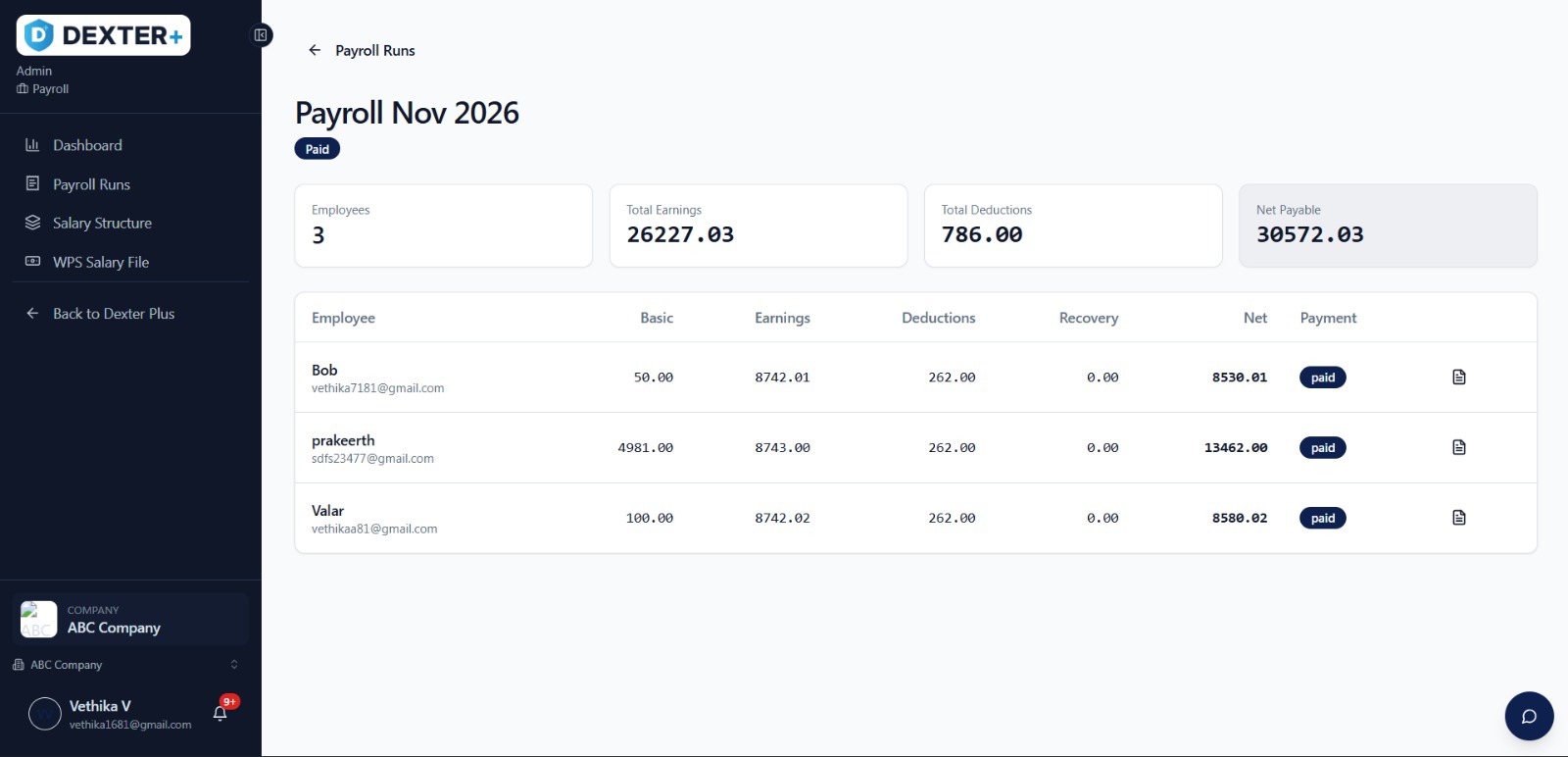This screenshot has height=757, width=1568.
Task: Click the Back to Dexter Plus arrow icon
Action: (32, 313)
